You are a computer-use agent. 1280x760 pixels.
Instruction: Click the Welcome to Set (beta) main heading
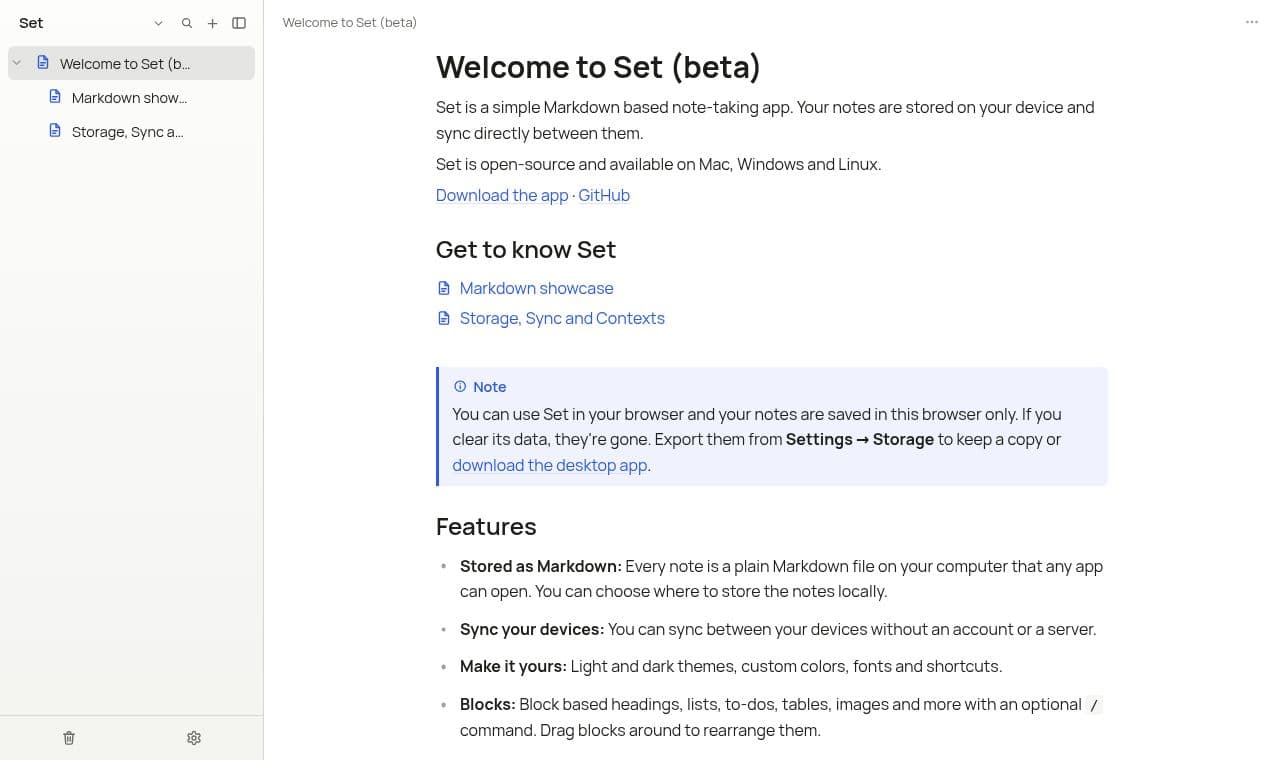pos(598,67)
